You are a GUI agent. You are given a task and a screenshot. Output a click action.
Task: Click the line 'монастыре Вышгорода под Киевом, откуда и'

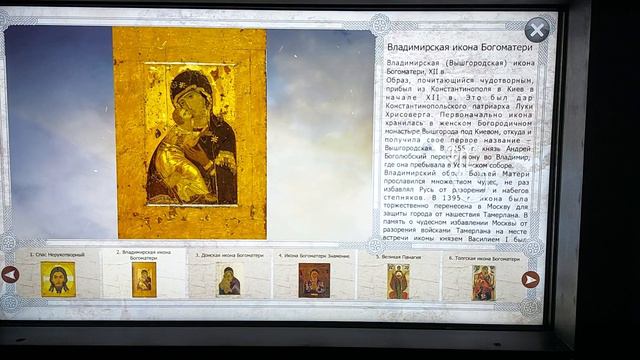pyautogui.click(x=458, y=132)
